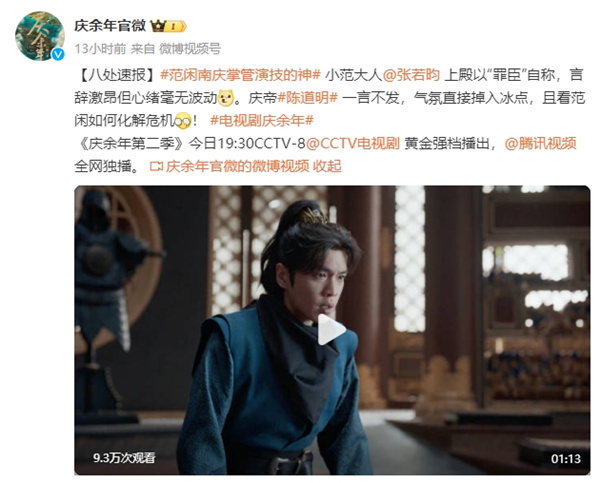Viewport: 600px width, 483px height.
Task: Open hashtag #范闲南庆掌管演技的神#
Action: 240,75
